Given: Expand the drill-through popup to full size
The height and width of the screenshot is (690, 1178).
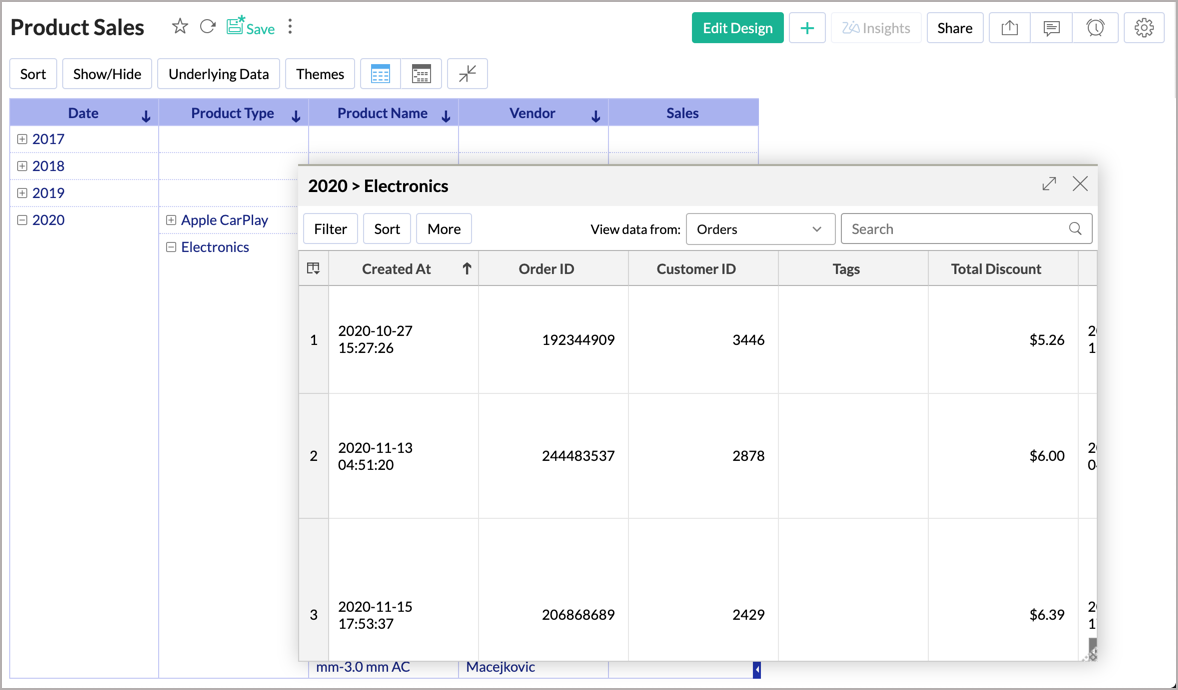Looking at the screenshot, I should [x=1049, y=184].
